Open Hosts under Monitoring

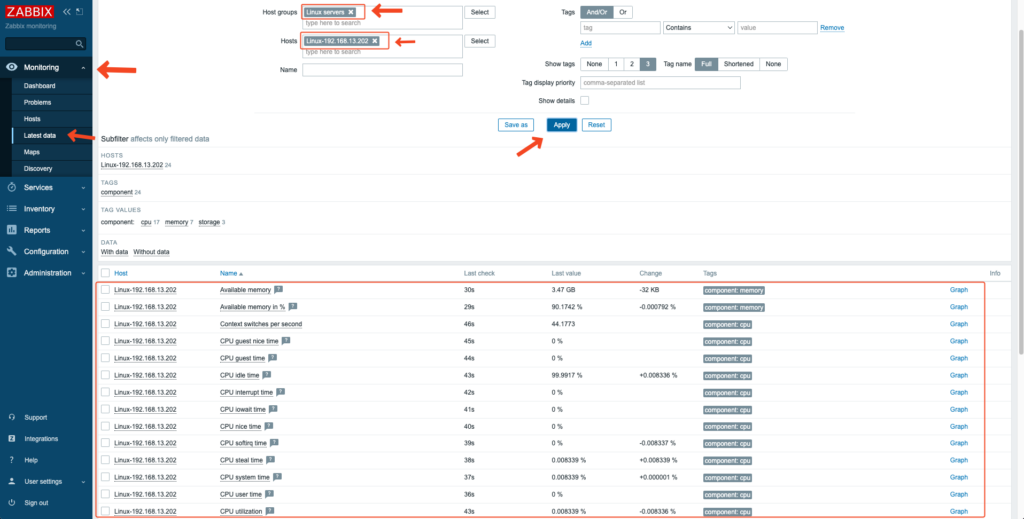(32, 119)
